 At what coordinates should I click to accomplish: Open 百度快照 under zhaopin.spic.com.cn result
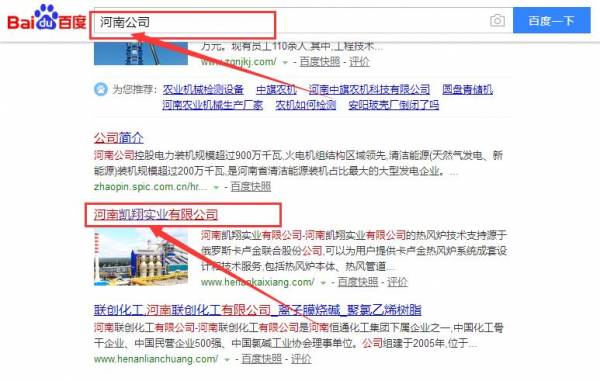click(x=251, y=187)
